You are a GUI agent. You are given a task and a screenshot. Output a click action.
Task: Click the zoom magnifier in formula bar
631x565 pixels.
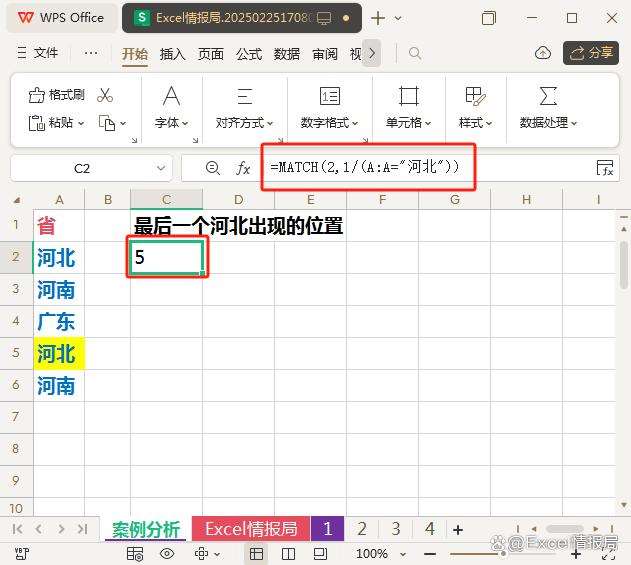(x=212, y=168)
